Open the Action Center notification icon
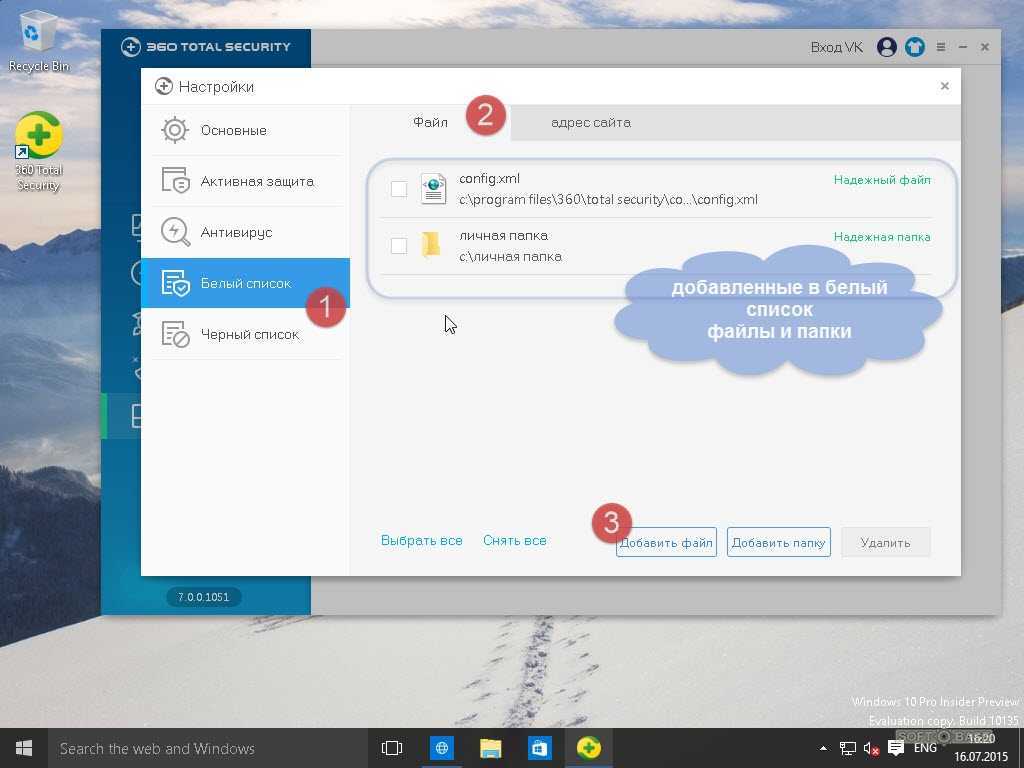This screenshot has width=1024, height=768. tap(896, 748)
